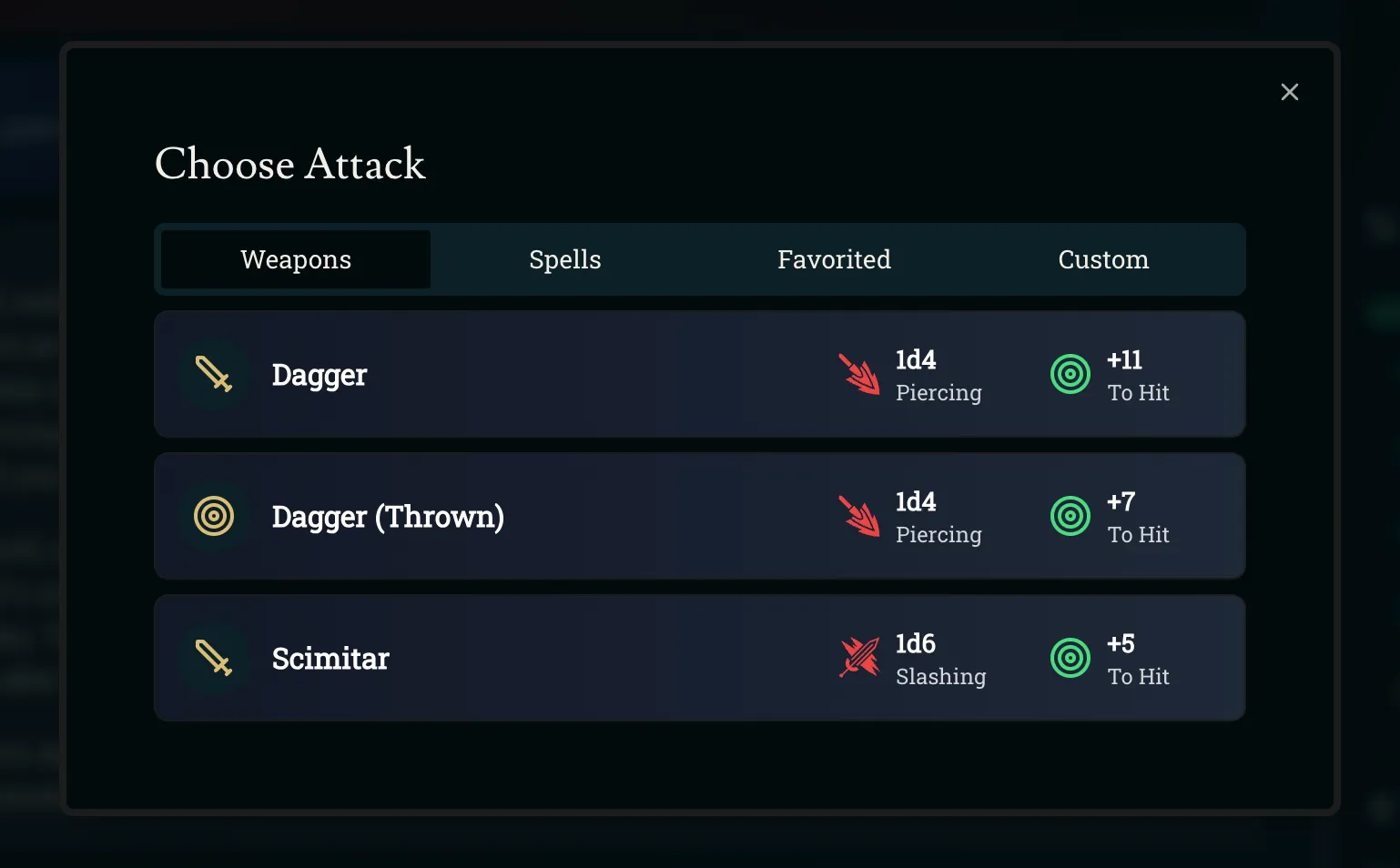Click the Choose Attack title
The height and width of the screenshot is (868, 1400).
click(x=290, y=165)
